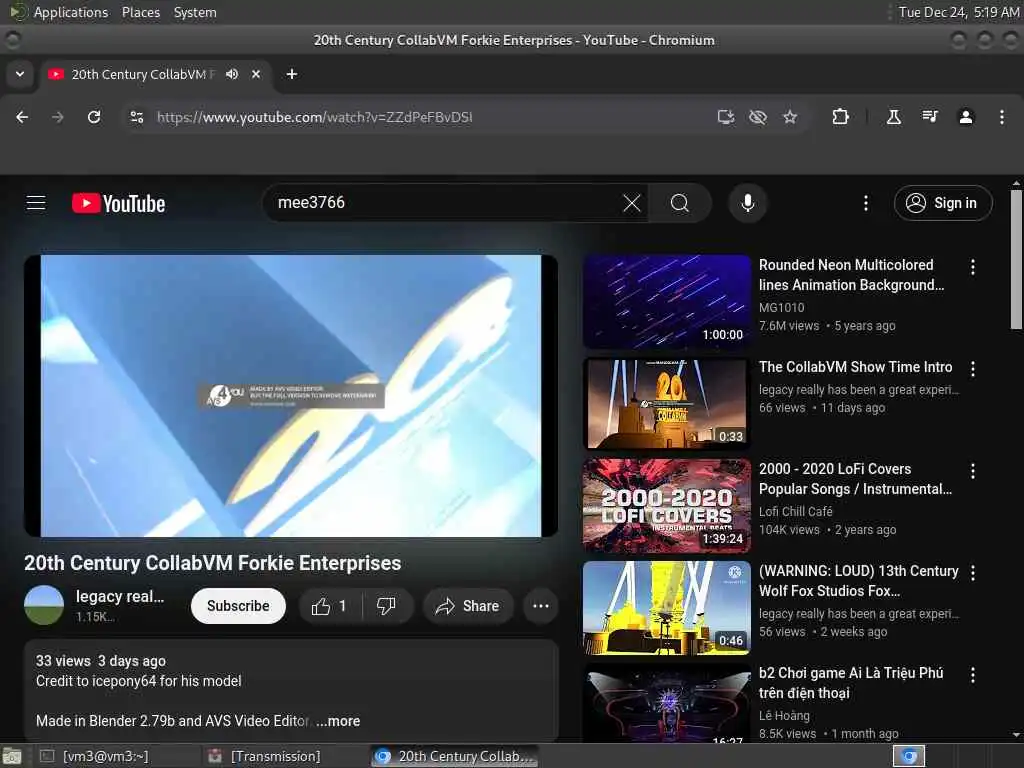Open the Chromium profile icon
This screenshot has width=1024, height=768.
click(966, 117)
